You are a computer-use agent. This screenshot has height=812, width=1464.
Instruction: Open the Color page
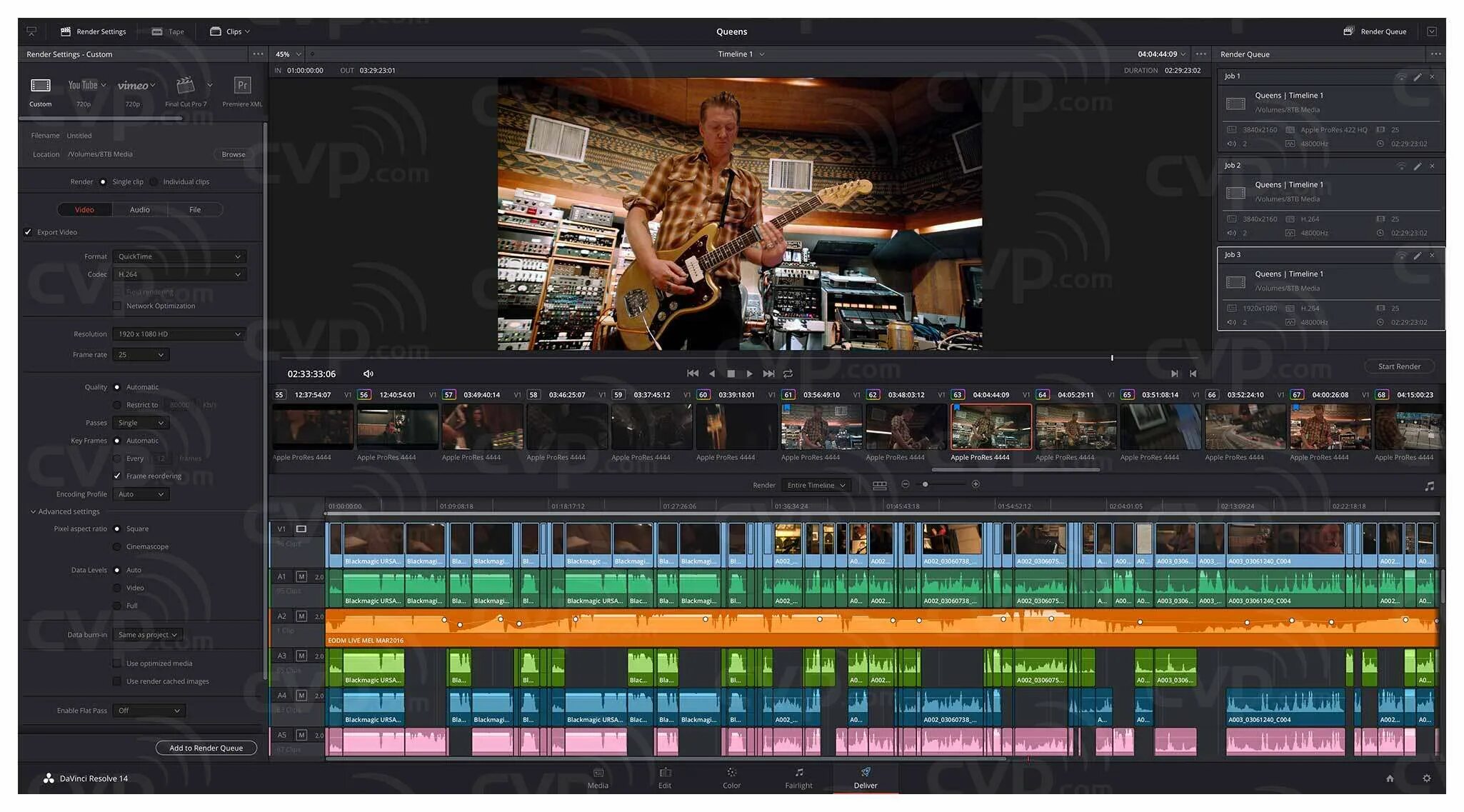point(731,778)
